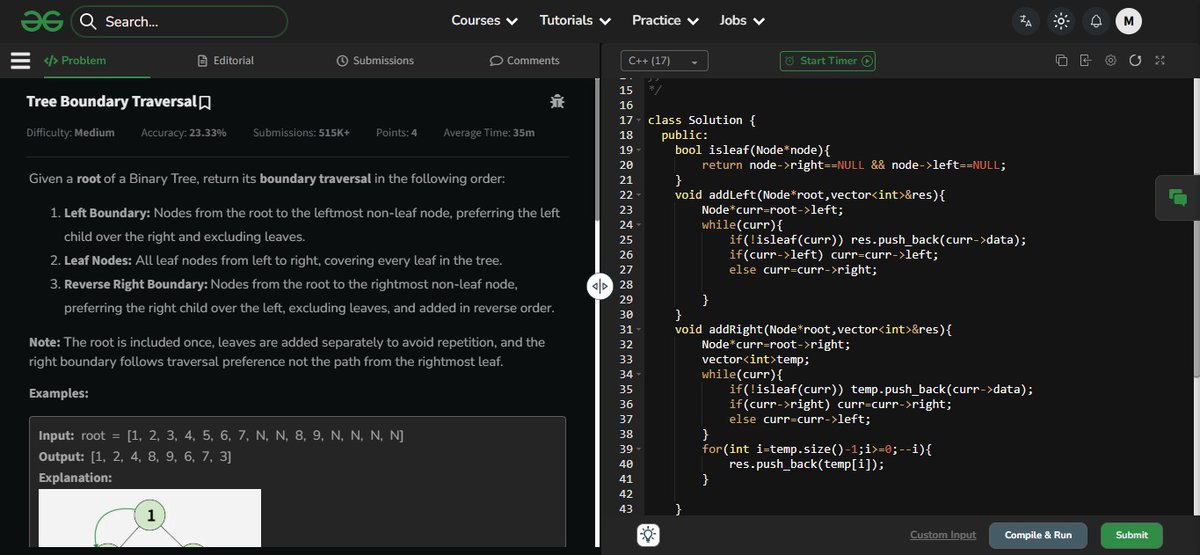Viewport: 1200px width, 555px height.
Task: Collapse code fold at line 34
Action: [x=638, y=375]
